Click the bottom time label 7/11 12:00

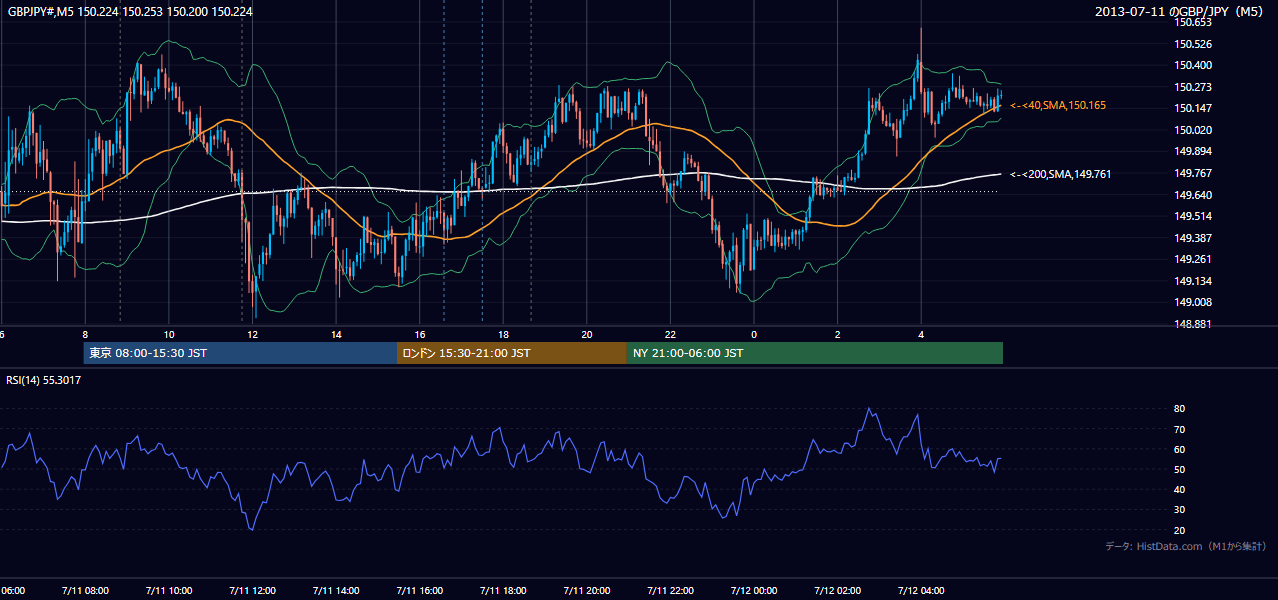252,590
